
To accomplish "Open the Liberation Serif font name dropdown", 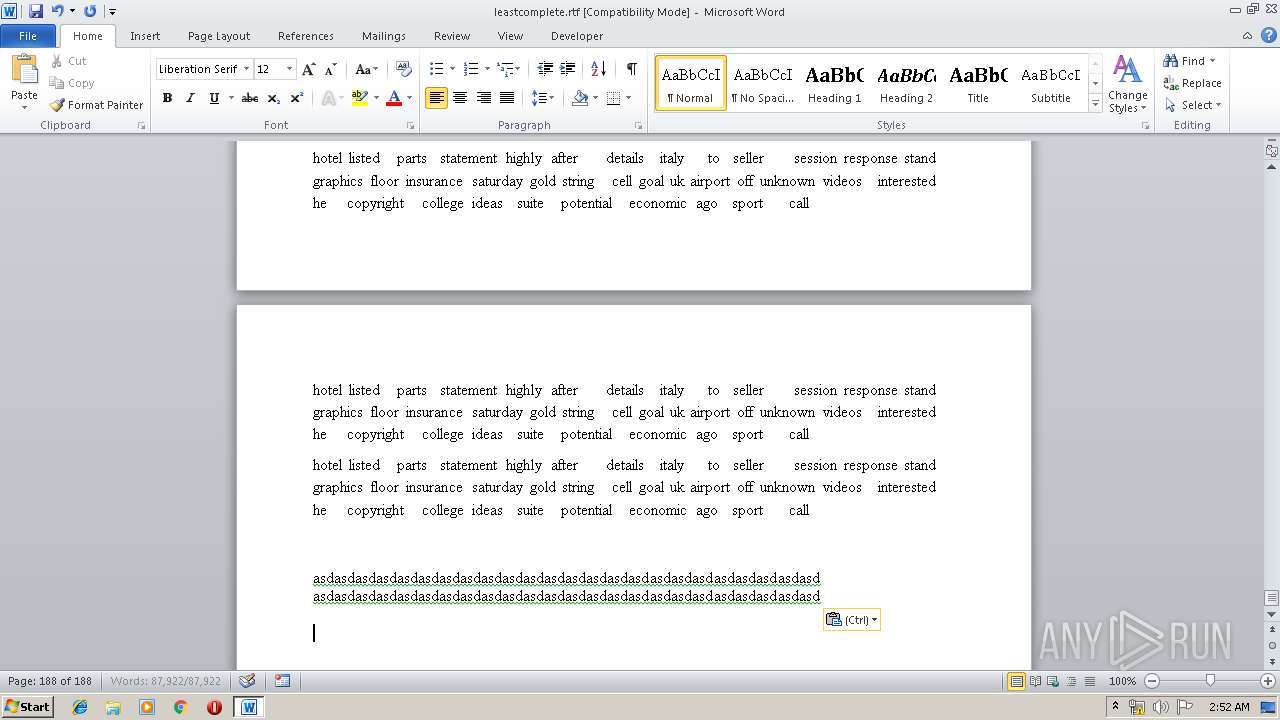I will point(246,69).
